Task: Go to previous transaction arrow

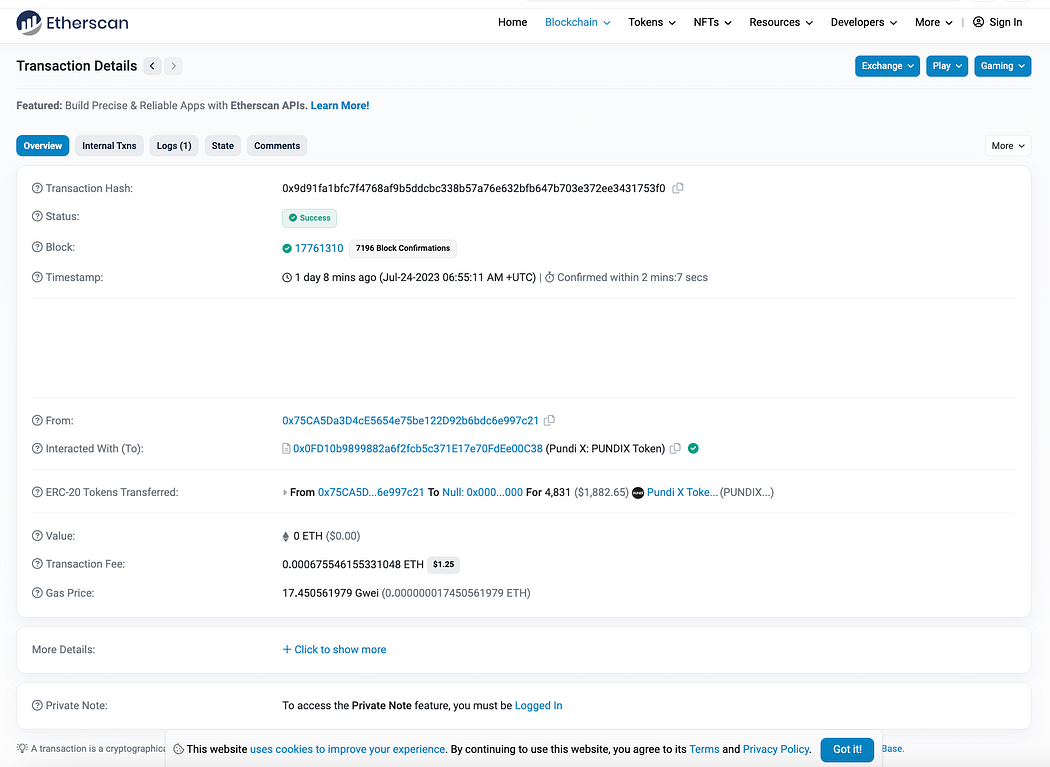Action: [x=152, y=66]
